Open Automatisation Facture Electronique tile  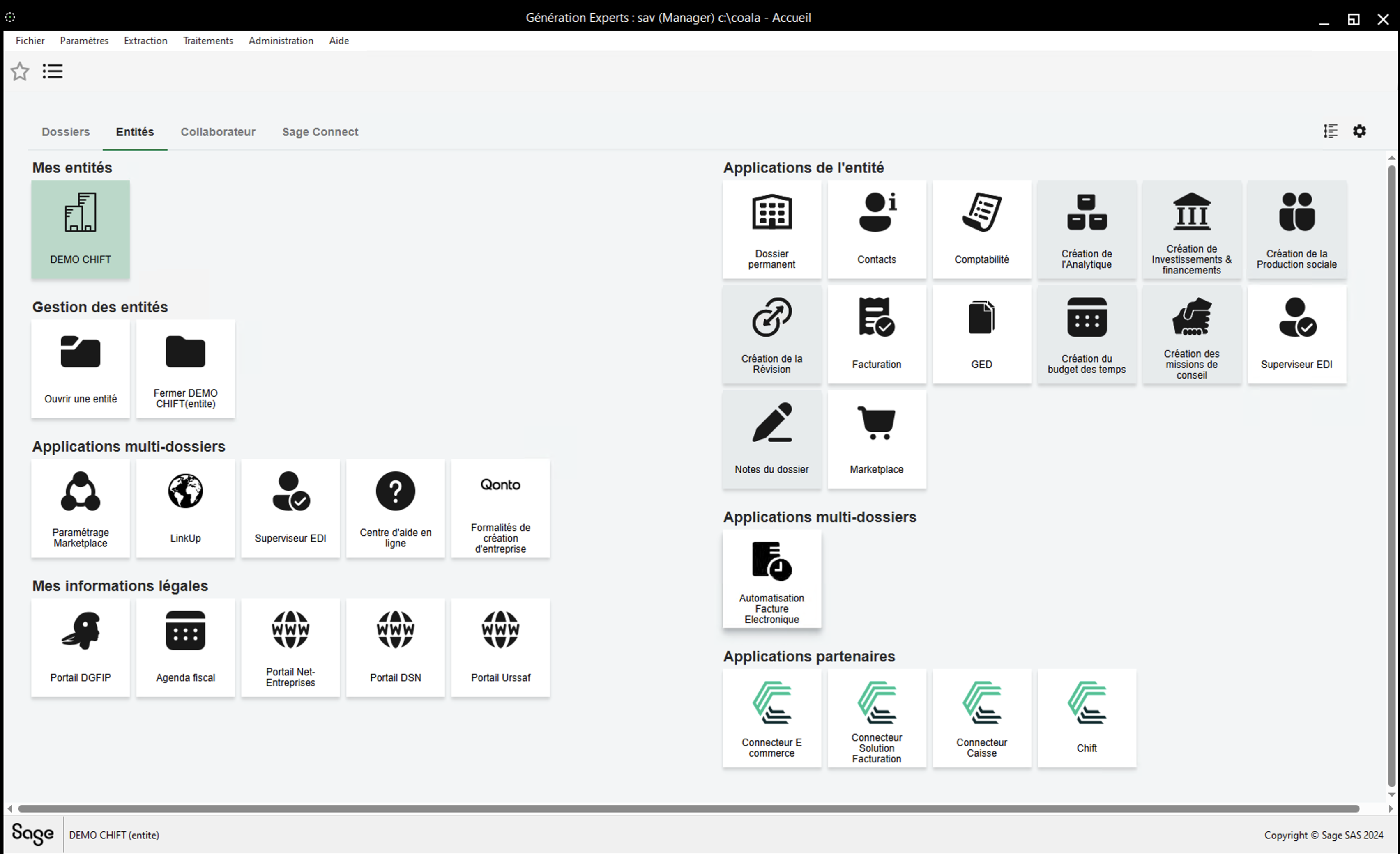(771, 579)
